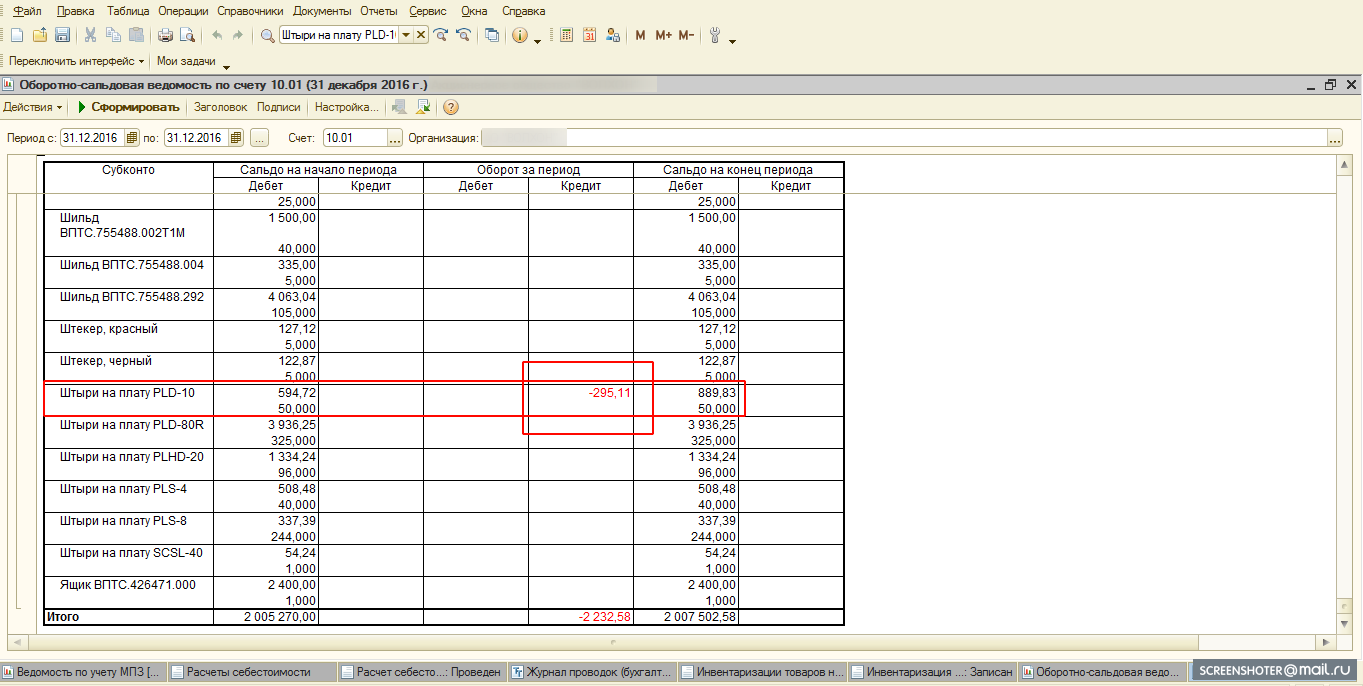Open the calendar icon in the toolbar
Screen dimensions: 1363x686
pyautogui.click(x=589, y=35)
